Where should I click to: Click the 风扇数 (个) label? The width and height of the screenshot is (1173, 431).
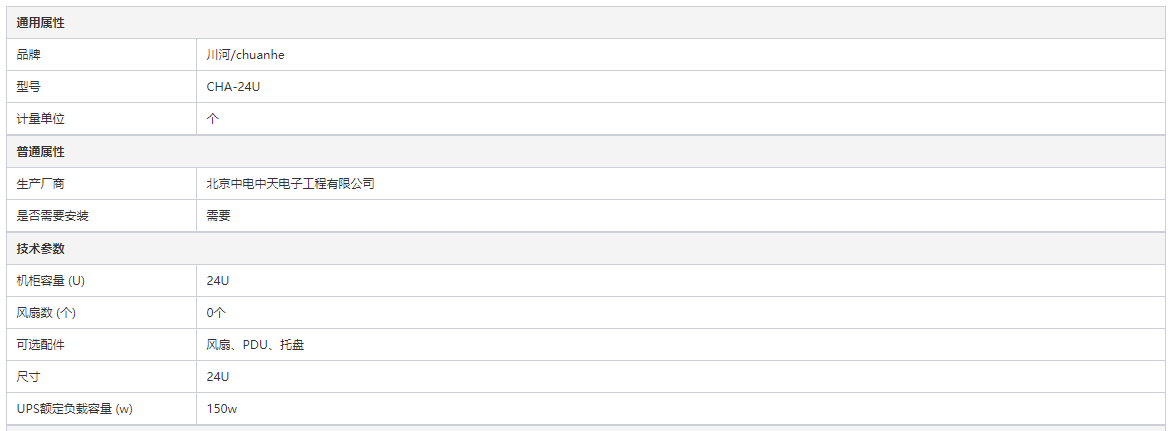pyautogui.click(x=46, y=313)
